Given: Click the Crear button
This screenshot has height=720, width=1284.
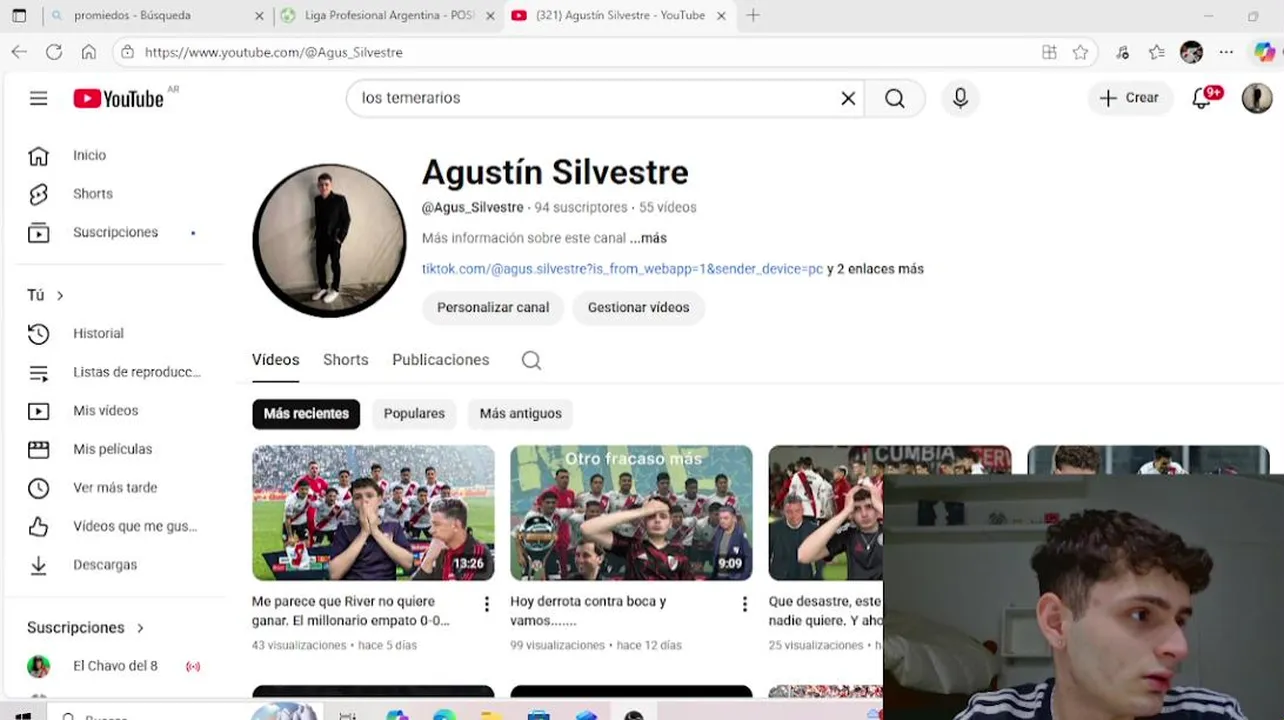Looking at the screenshot, I should pos(1130,98).
